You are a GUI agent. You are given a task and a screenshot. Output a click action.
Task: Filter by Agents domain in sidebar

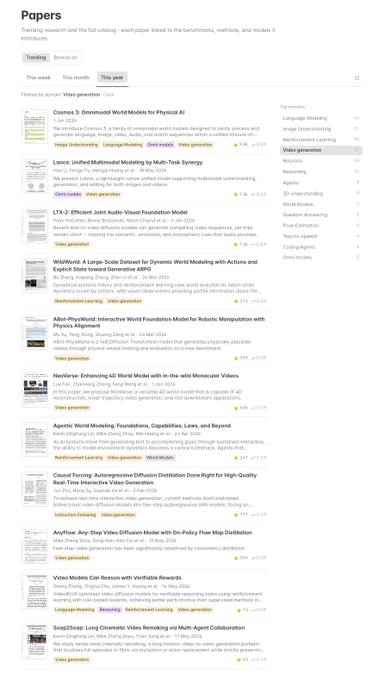(x=321, y=183)
